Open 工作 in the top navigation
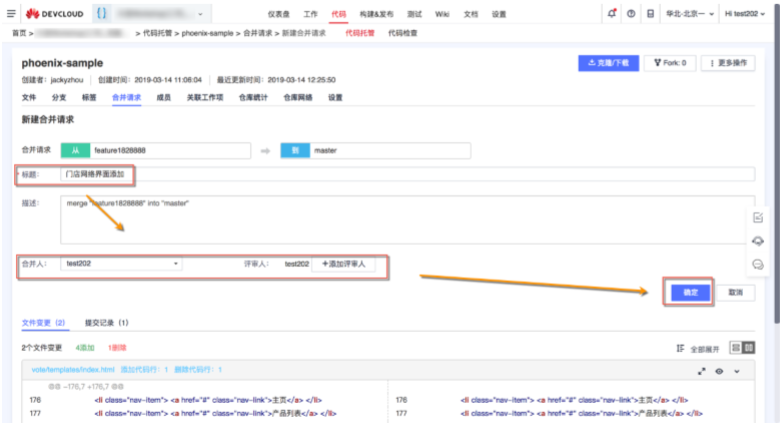 310,14
